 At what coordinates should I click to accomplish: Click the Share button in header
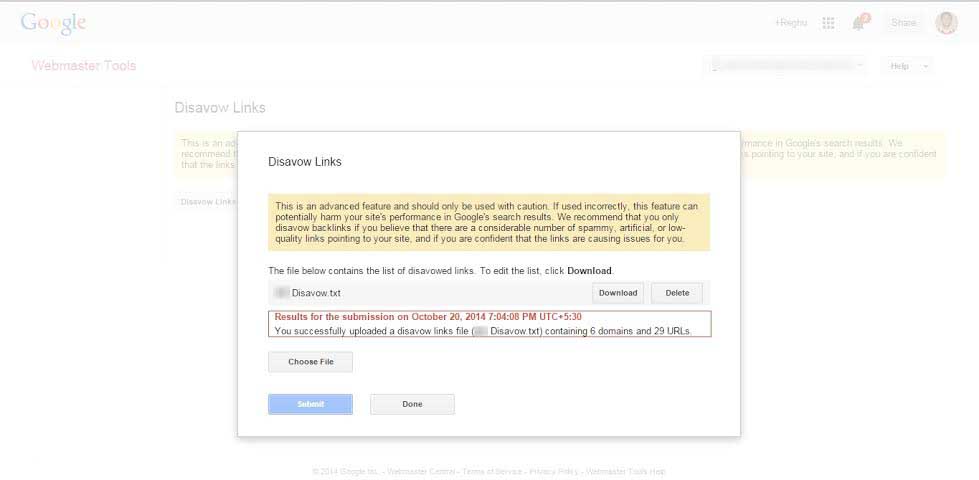903,23
